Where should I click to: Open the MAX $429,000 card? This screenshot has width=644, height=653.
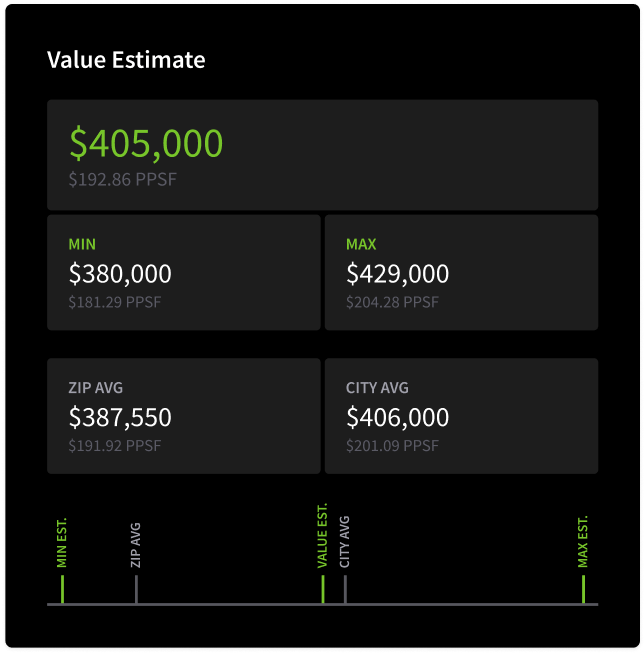point(461,273)
